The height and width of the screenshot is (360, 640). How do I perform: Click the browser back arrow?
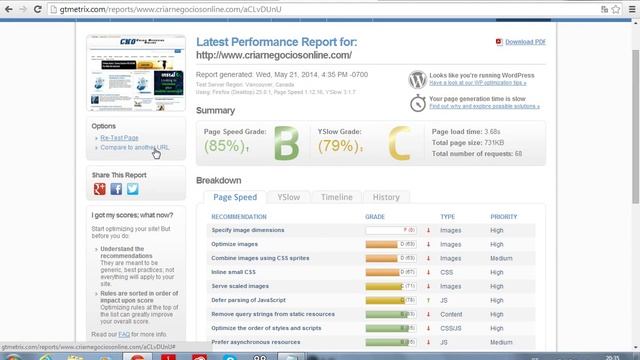[x=9, y=9]
